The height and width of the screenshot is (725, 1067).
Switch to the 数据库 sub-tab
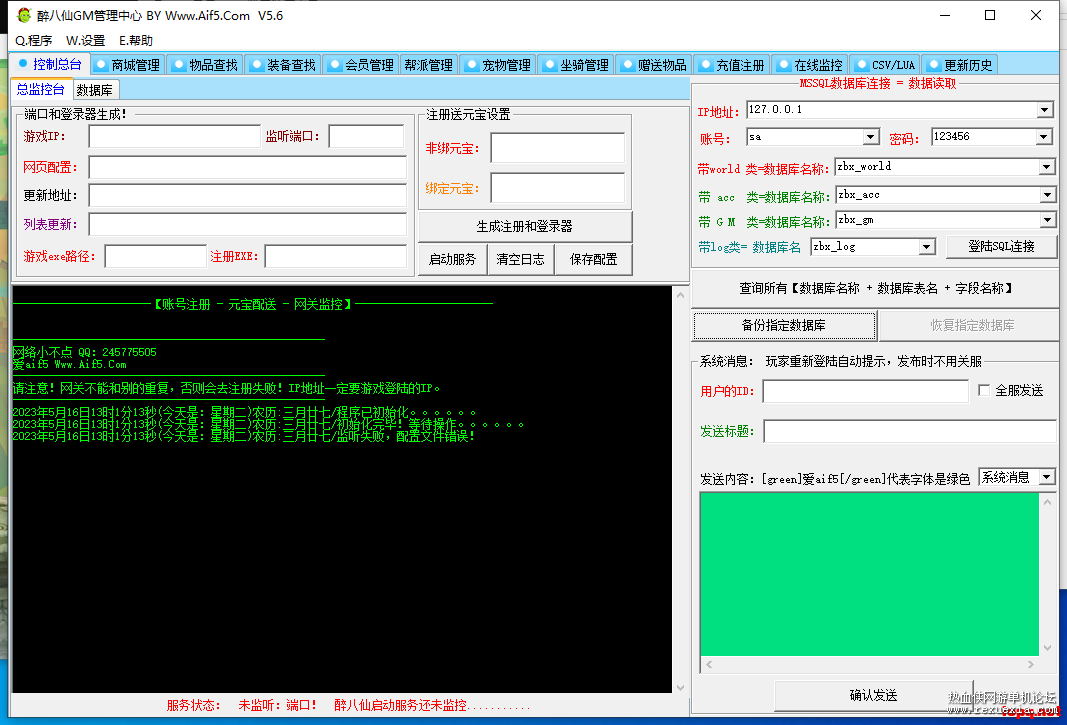pos(95,90)
